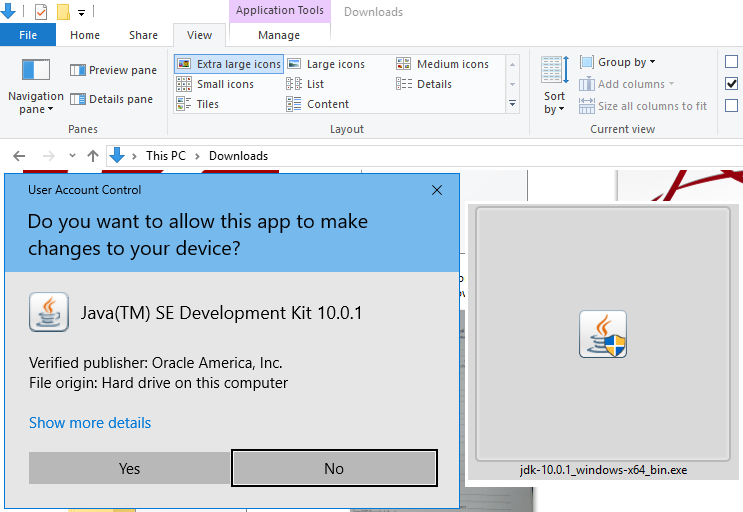
Task: Select Small icons layout
Action: (215, 84)
